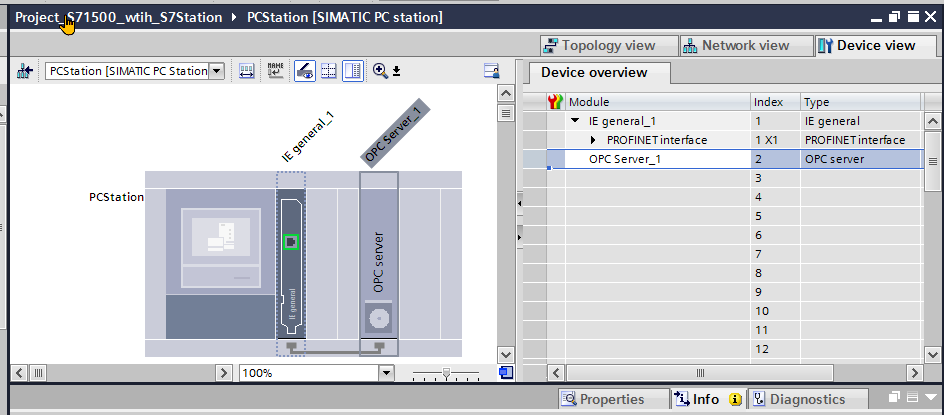
Task: Click Project_S71500_wtih_S7Station breadcrumb
Action: point(119,17)
